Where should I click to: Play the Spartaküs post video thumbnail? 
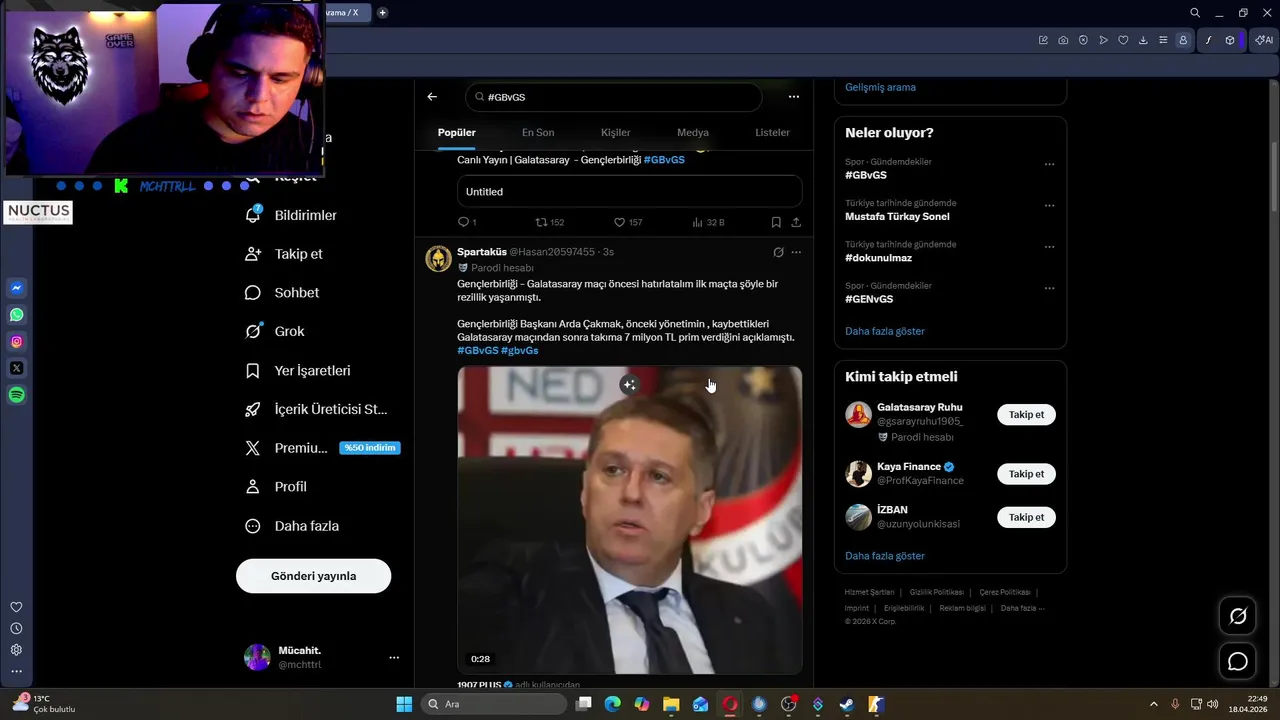pos(630,520)
